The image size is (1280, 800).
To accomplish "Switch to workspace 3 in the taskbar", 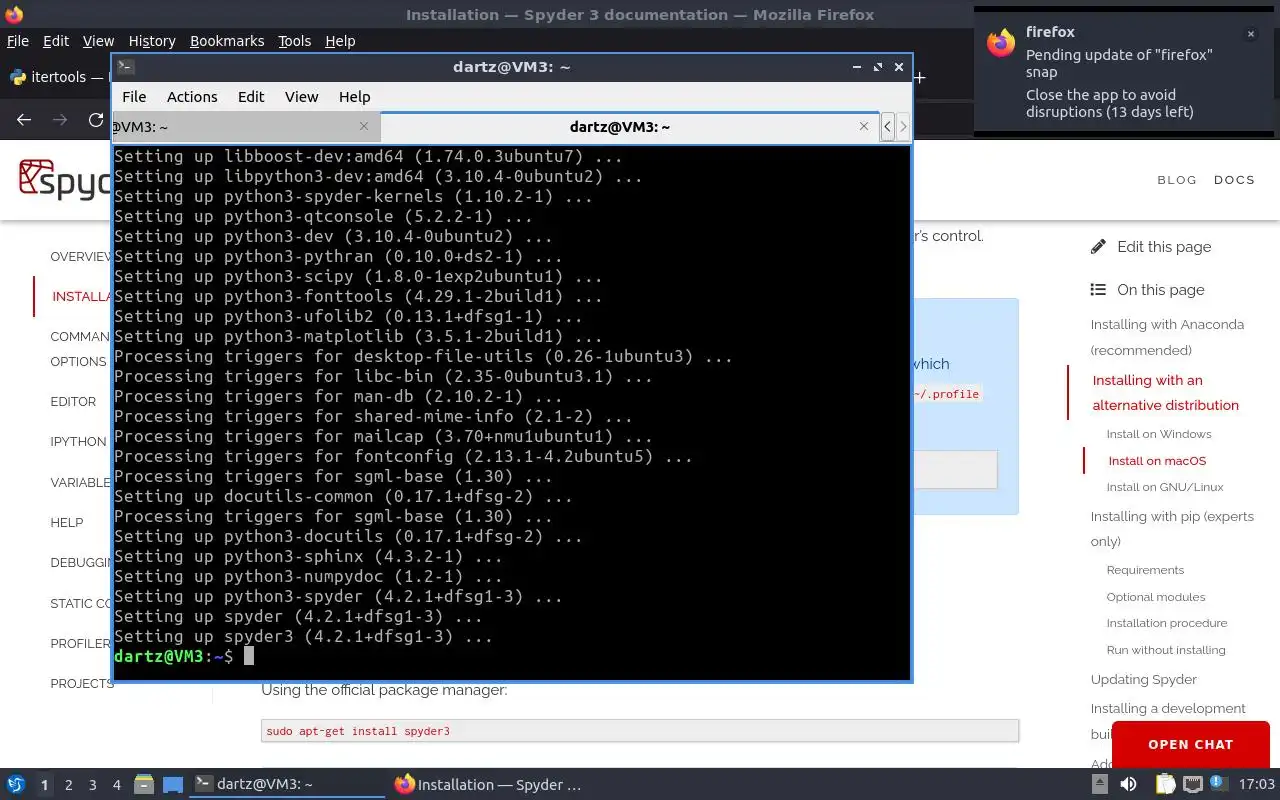I will (93, 785).
